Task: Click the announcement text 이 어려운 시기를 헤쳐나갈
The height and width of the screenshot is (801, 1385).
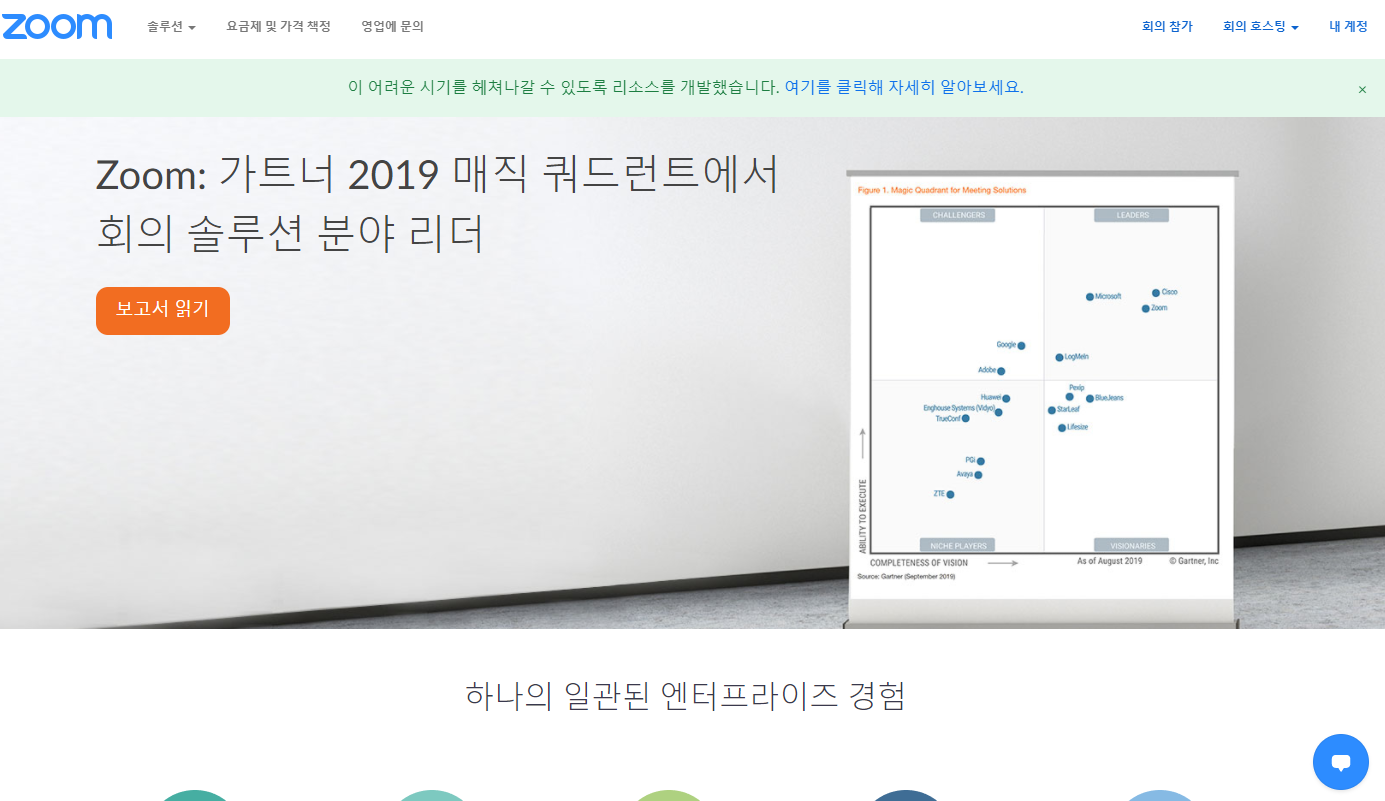Action: pos(564,87)
